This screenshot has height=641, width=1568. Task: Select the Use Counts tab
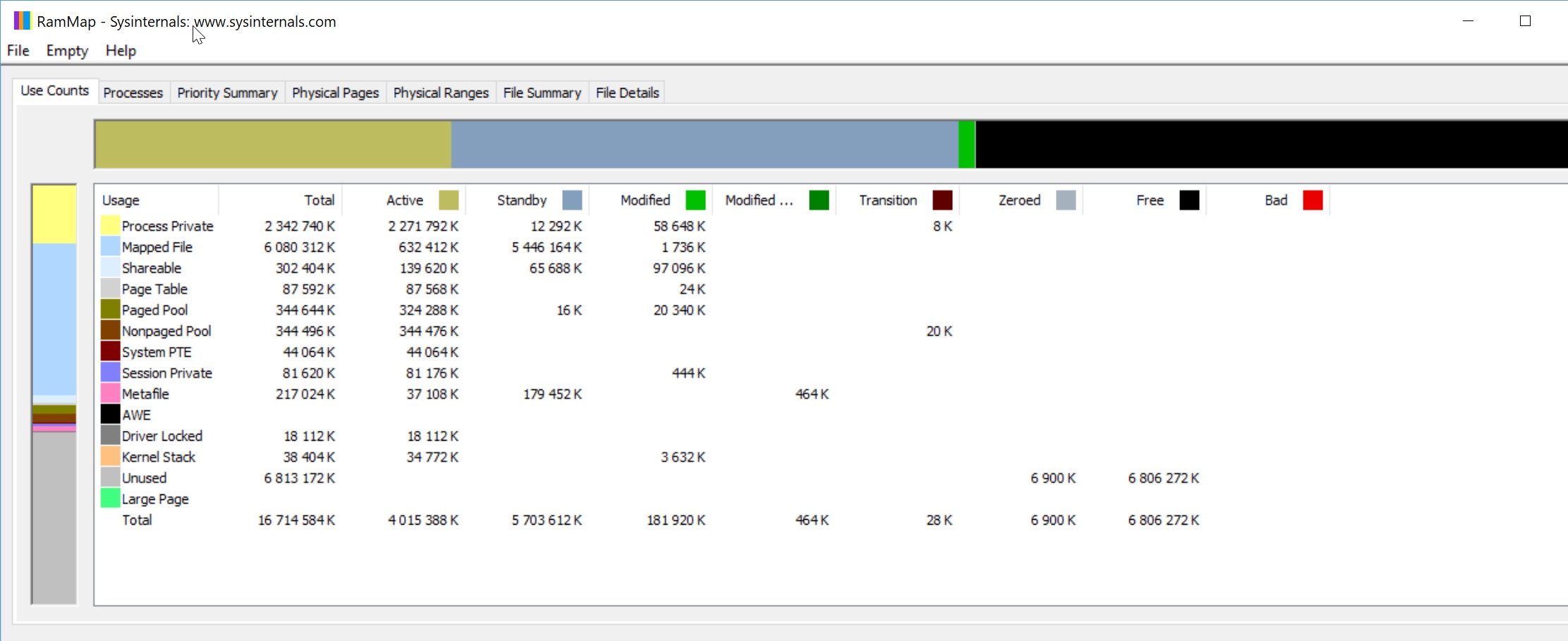55,90
